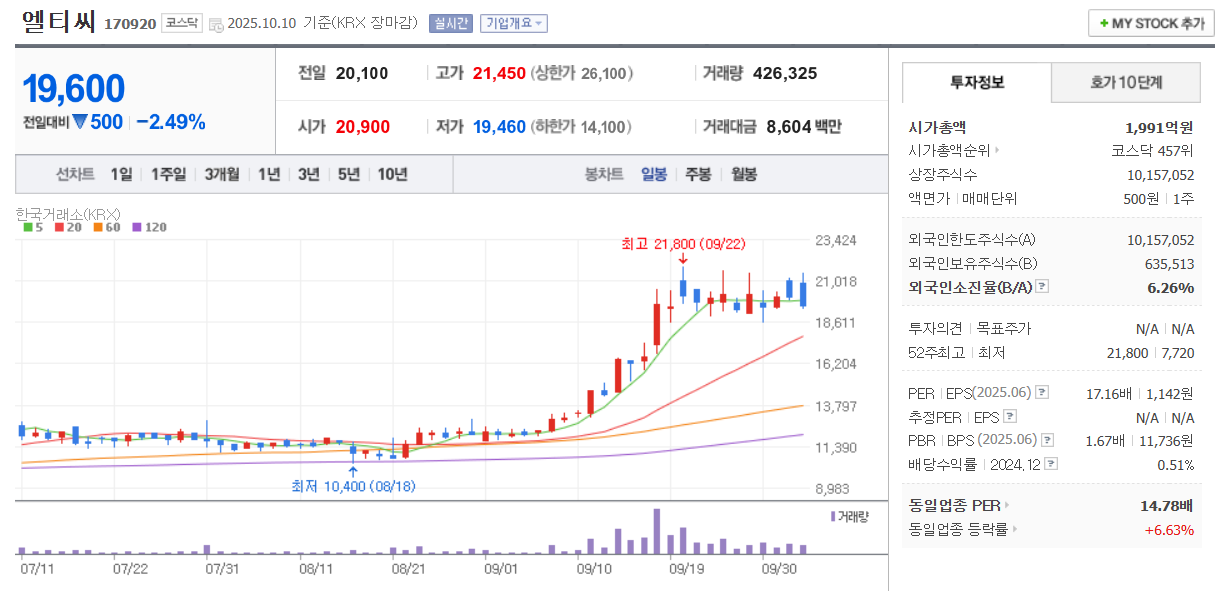Click the 시가 value 20,900
The width and height of the screenshot is (1220, 591).
(x=363, y=127)
